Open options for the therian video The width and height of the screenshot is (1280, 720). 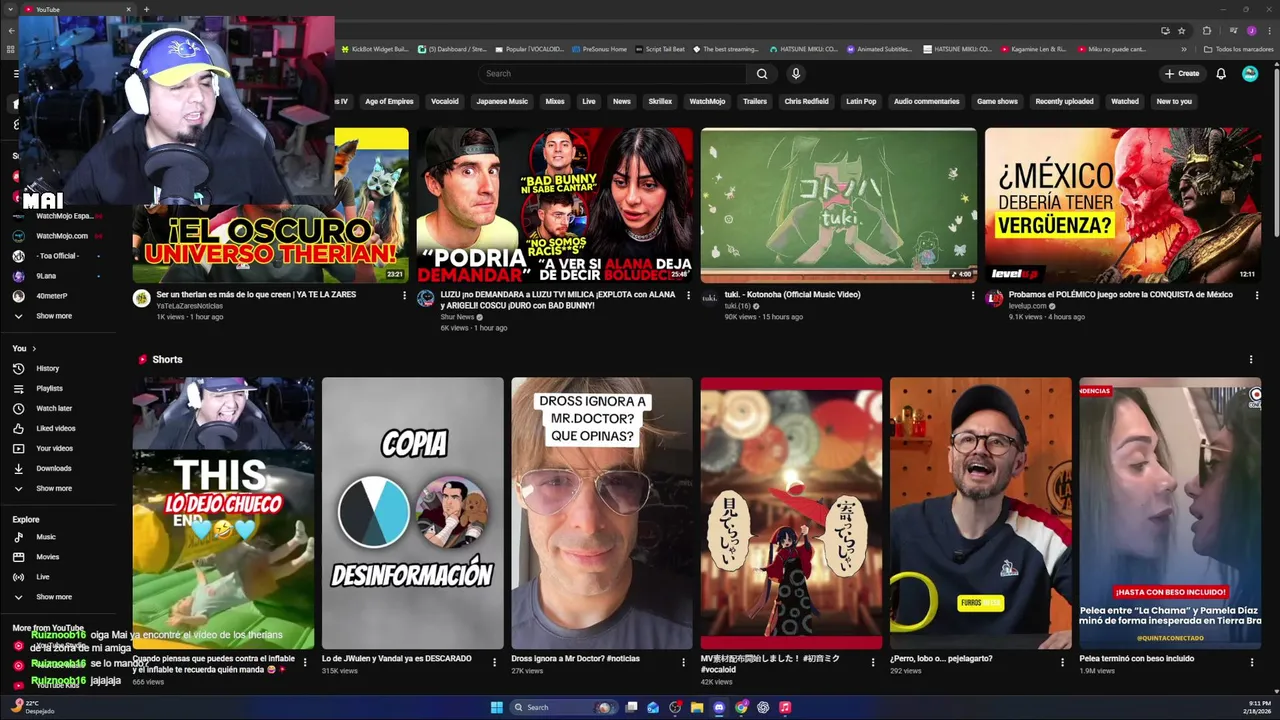pyautogui.click(x=404, y=296)
